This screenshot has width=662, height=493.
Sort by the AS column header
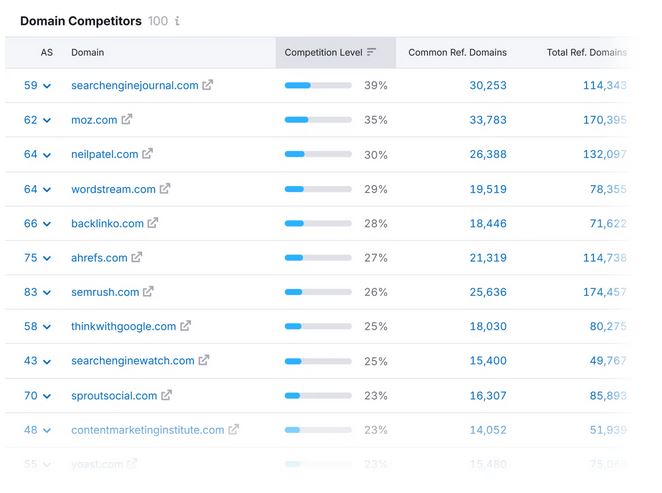pyautogui.click(x=46, y=52)
